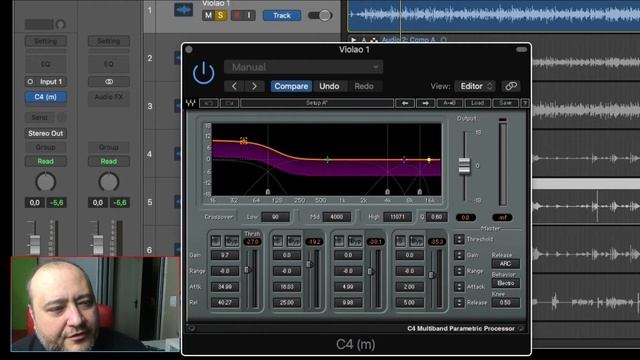640x360 pixels.
Task: Open the Waves help question mark button
Action: 525,103
